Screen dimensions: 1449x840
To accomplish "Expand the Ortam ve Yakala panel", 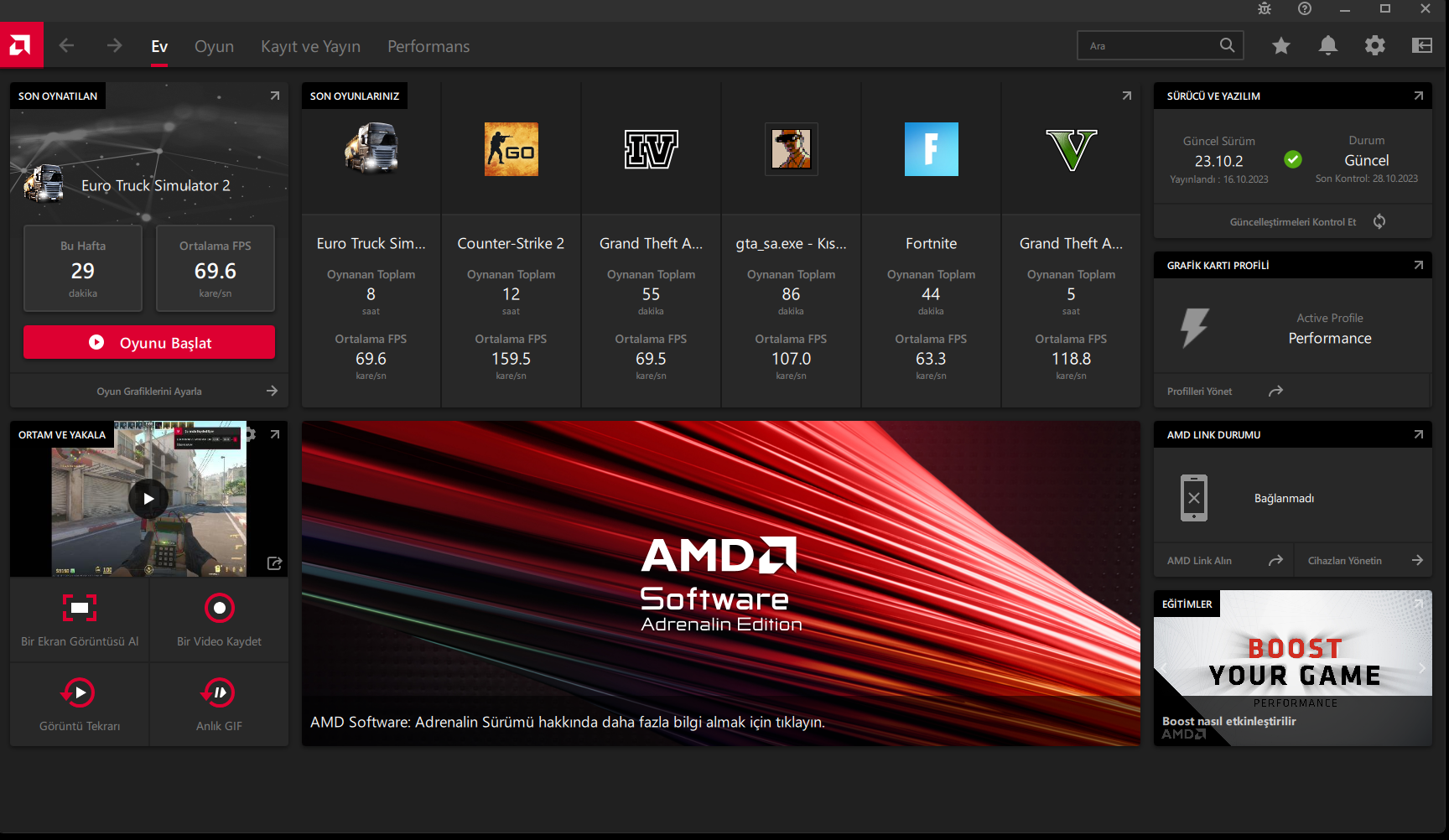I will pyautogui.click(x=274, y=434).
